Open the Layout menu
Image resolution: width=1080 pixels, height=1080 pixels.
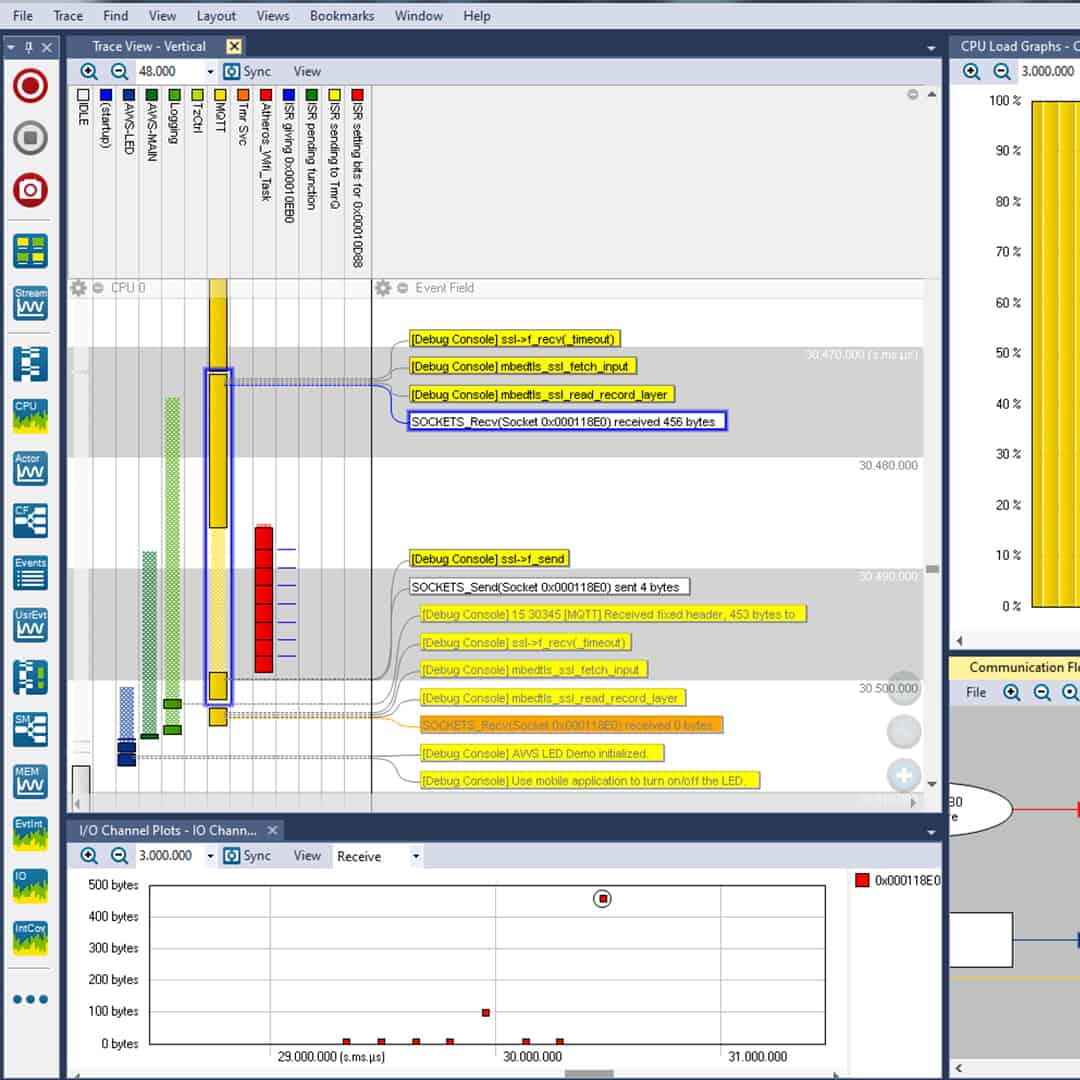tap(216, 15)
